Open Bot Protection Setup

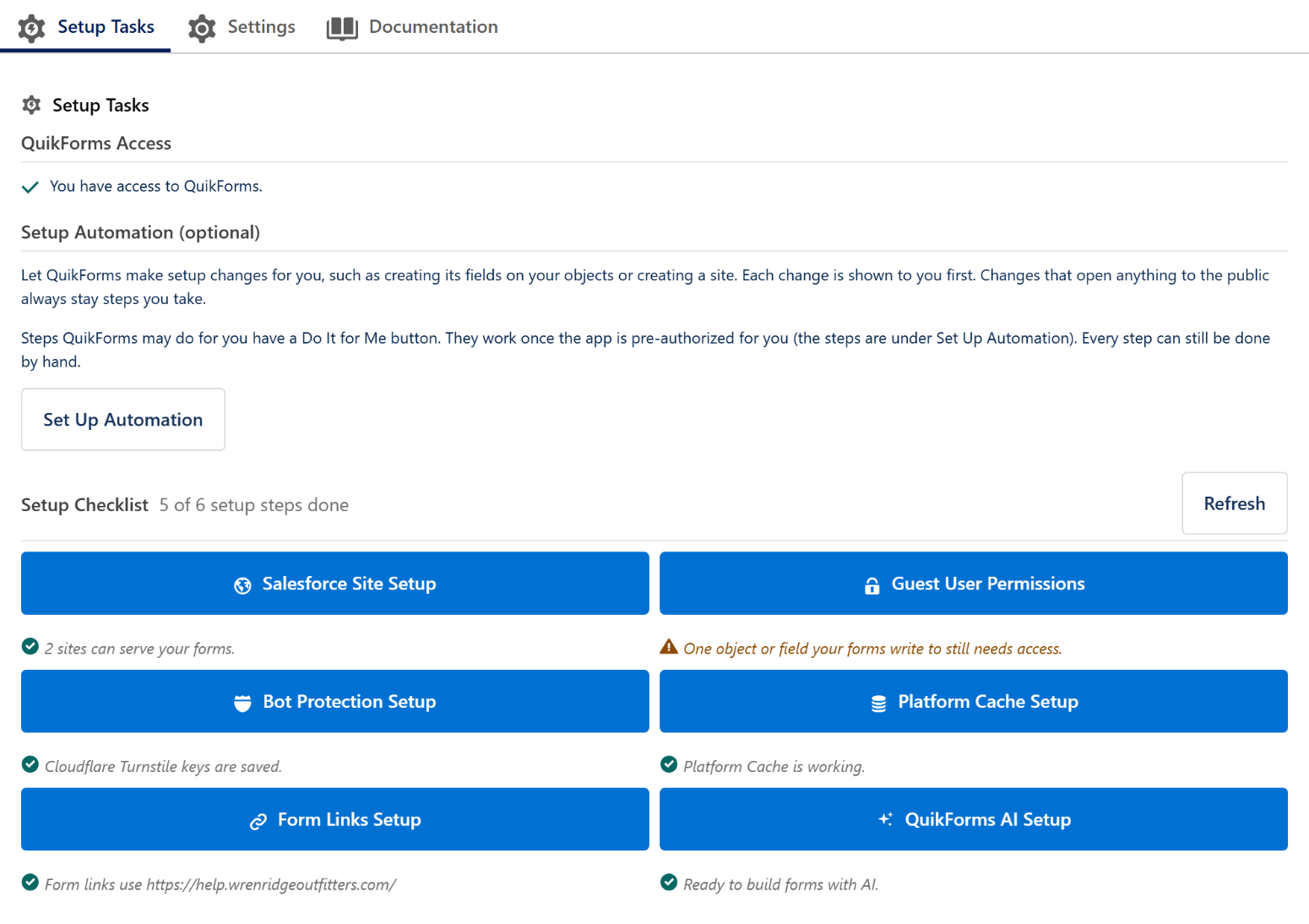pos(335,702)
